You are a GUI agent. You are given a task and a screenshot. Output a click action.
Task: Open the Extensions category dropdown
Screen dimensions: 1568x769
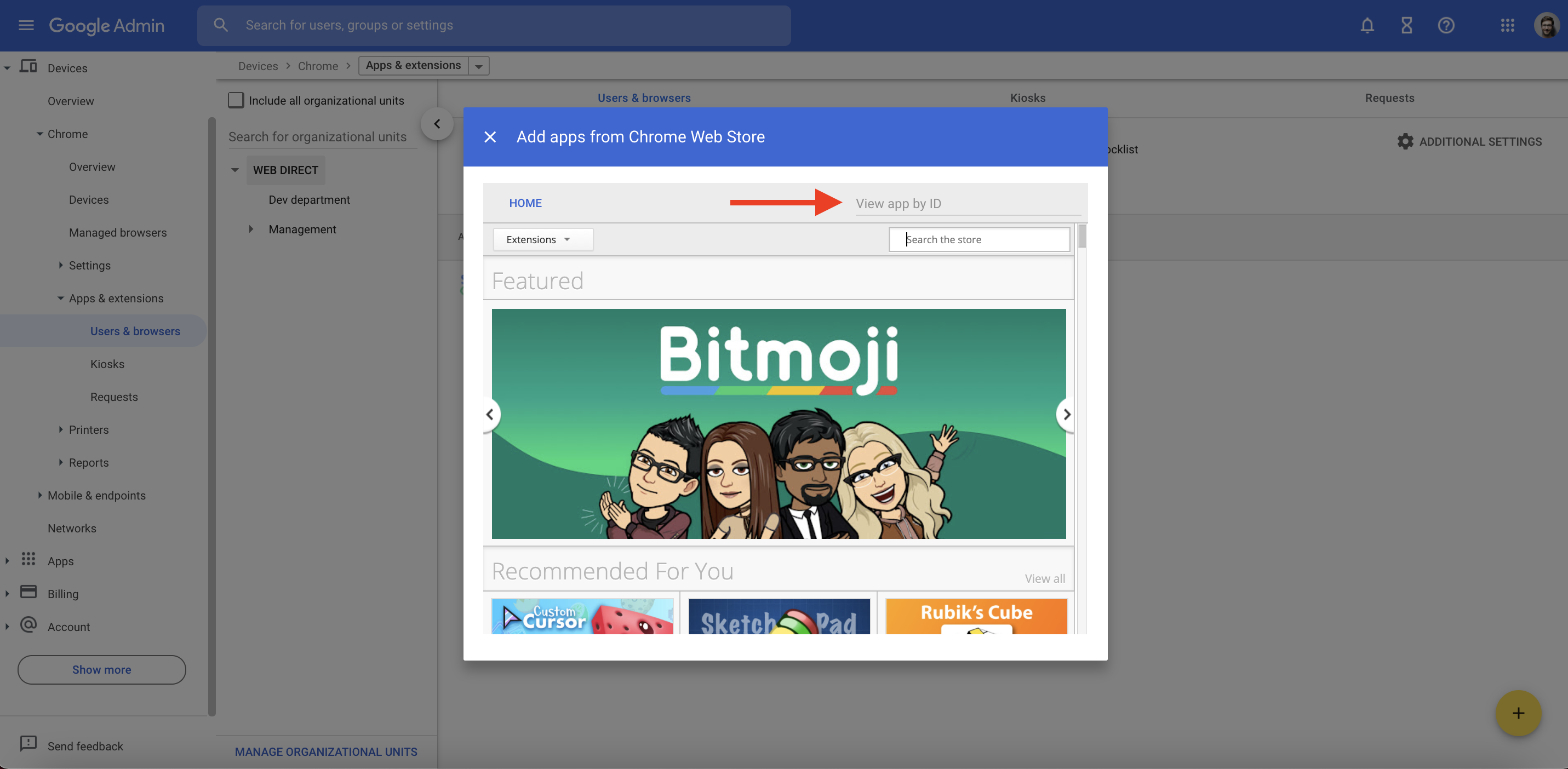[x=542, y=239]
